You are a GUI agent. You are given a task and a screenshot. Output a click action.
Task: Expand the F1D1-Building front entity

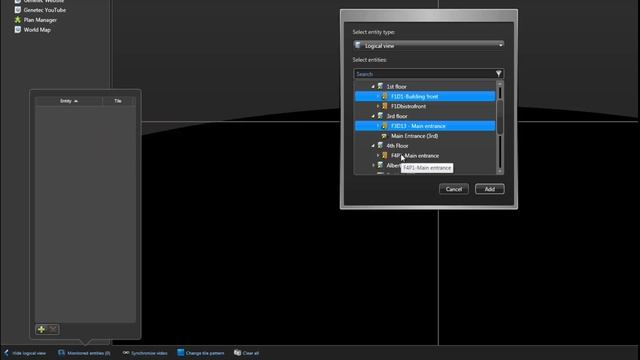[x=378, y=96]
